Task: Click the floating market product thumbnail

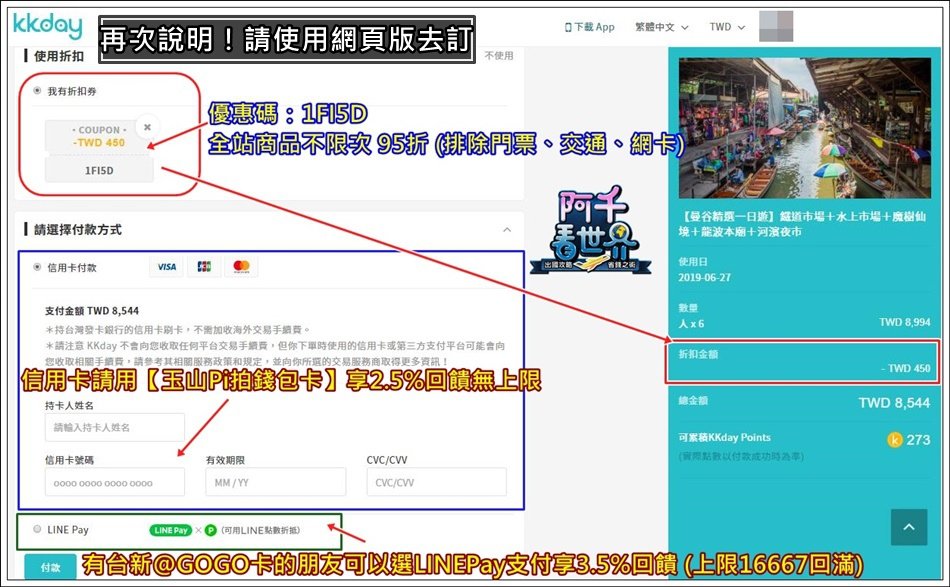Action: click(805, 128)
